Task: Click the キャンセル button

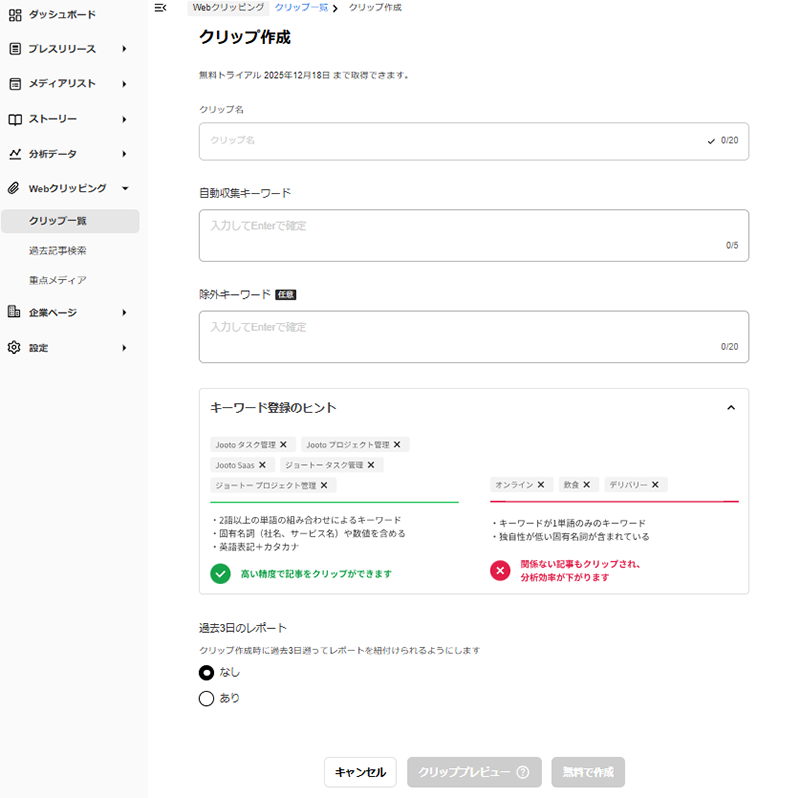Action: pyautogui.click(x=360, y=772)
